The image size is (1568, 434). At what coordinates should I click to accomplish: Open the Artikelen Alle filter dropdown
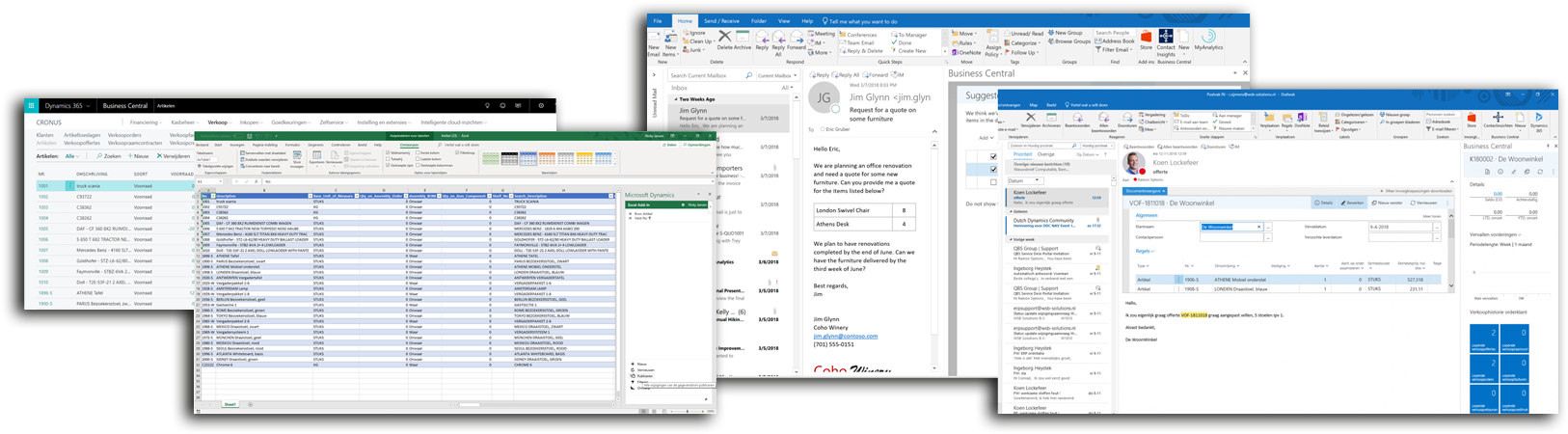tap(71, 156)
